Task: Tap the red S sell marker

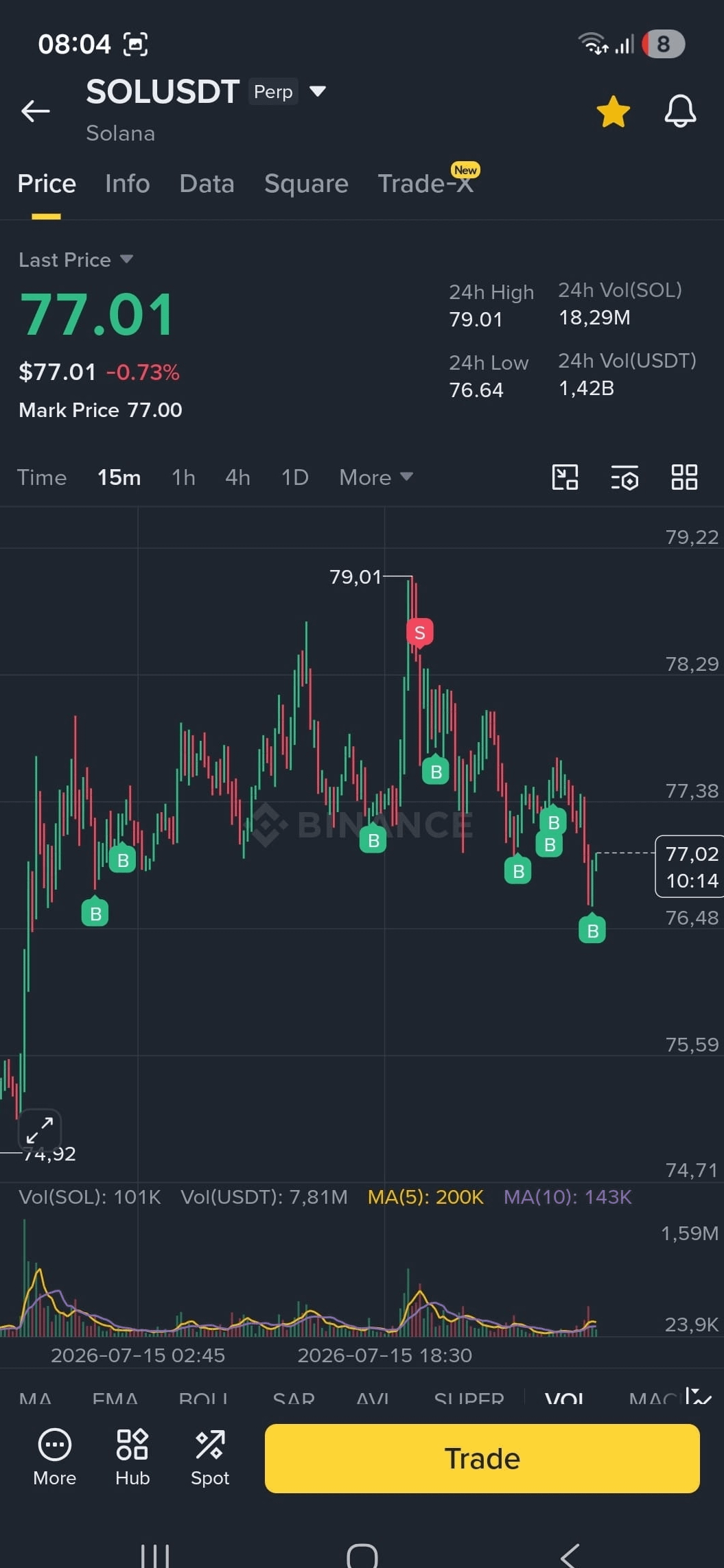Action: [419, 632]
